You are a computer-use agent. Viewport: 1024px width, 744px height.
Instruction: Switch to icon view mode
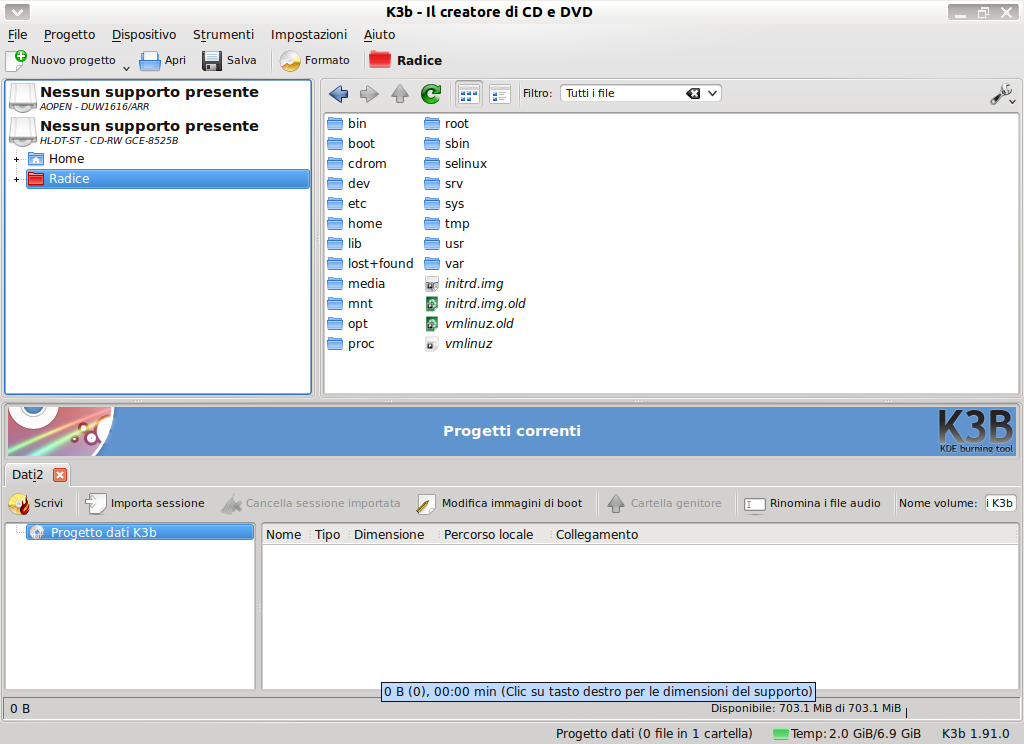(x=469, y=94)
